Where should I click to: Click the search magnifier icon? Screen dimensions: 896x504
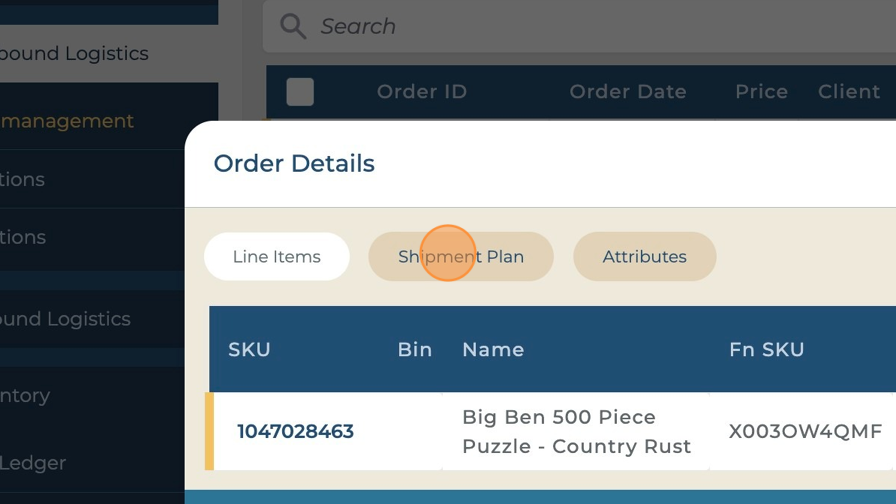[x=293, y=26]
